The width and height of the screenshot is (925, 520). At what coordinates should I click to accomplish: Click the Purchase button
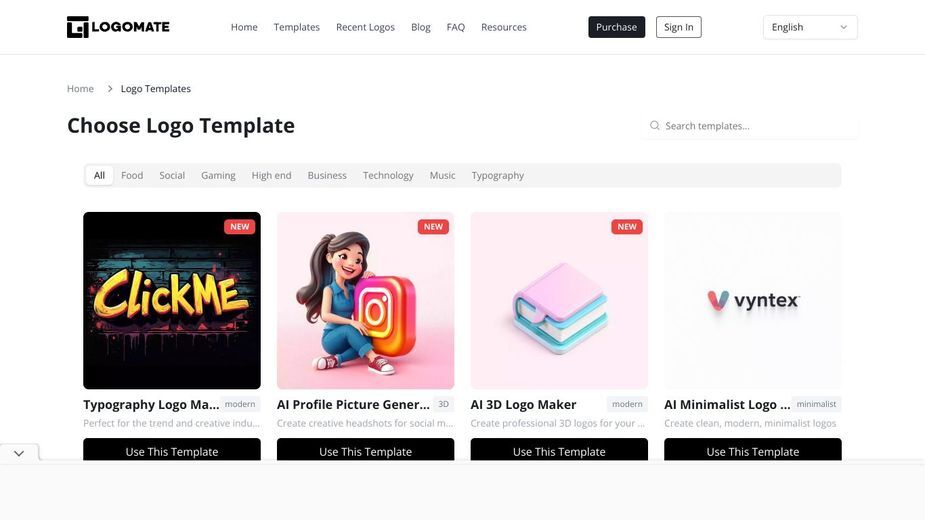click(616, 27)
